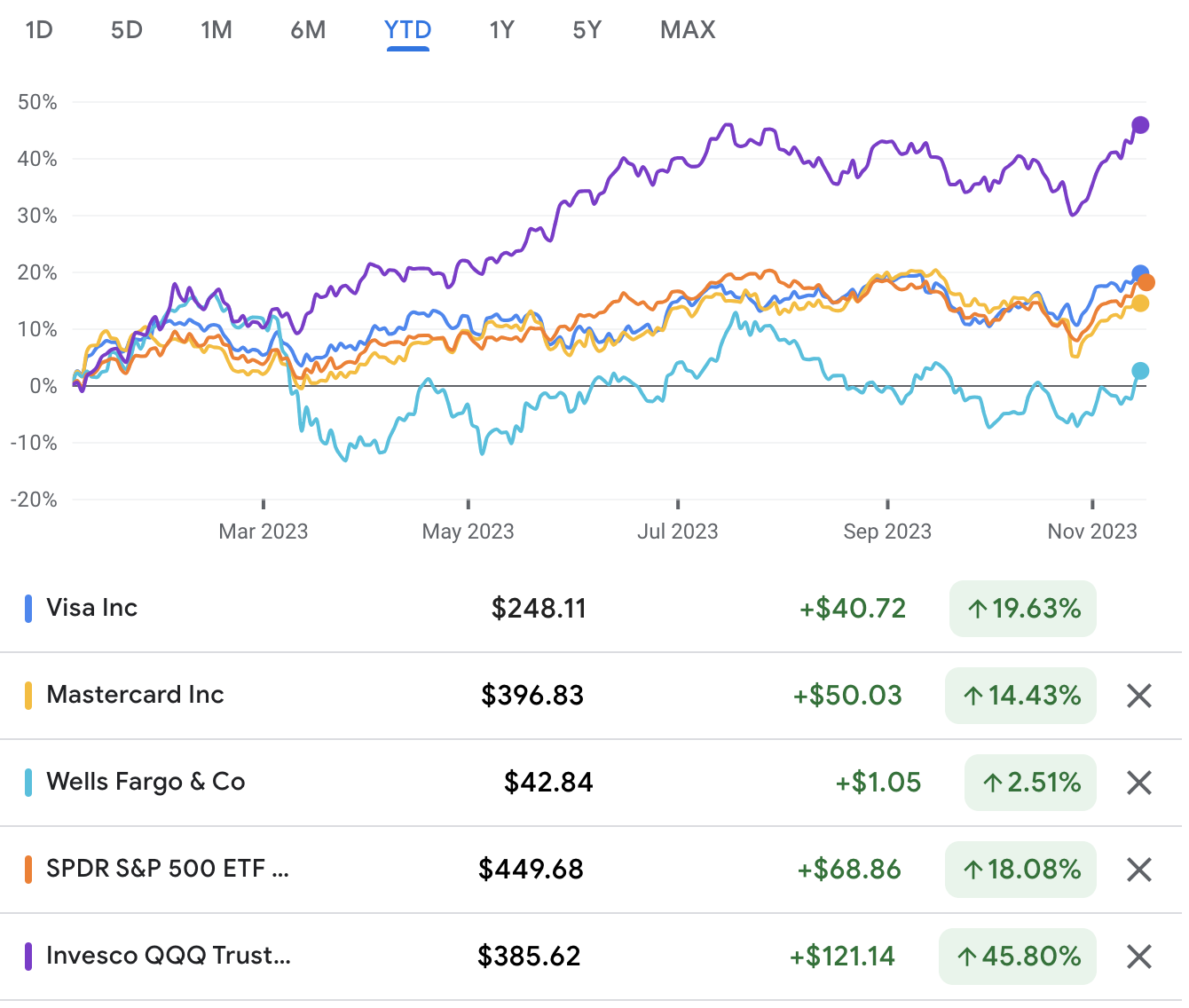The image size is (1189, 1008).
Task: Click Mastercard's yellow legend marker
Action: tap(29, 695)
